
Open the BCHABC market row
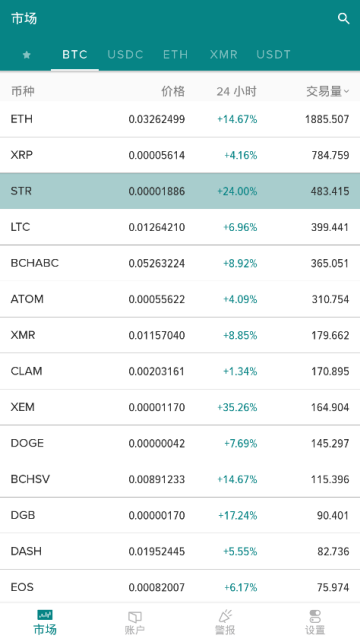[x=180, y=263]
